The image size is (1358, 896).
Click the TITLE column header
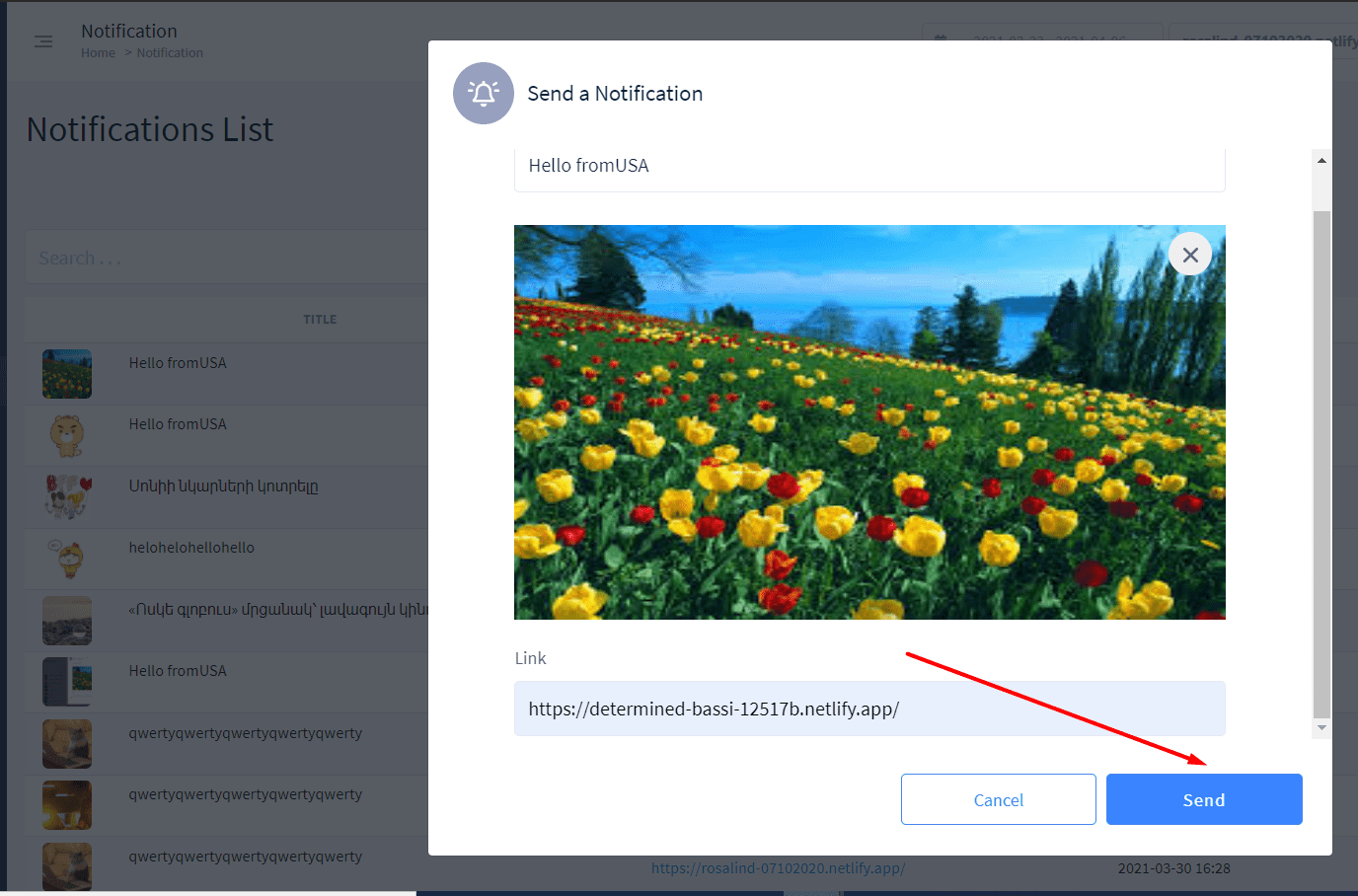[x=320, y=320]
